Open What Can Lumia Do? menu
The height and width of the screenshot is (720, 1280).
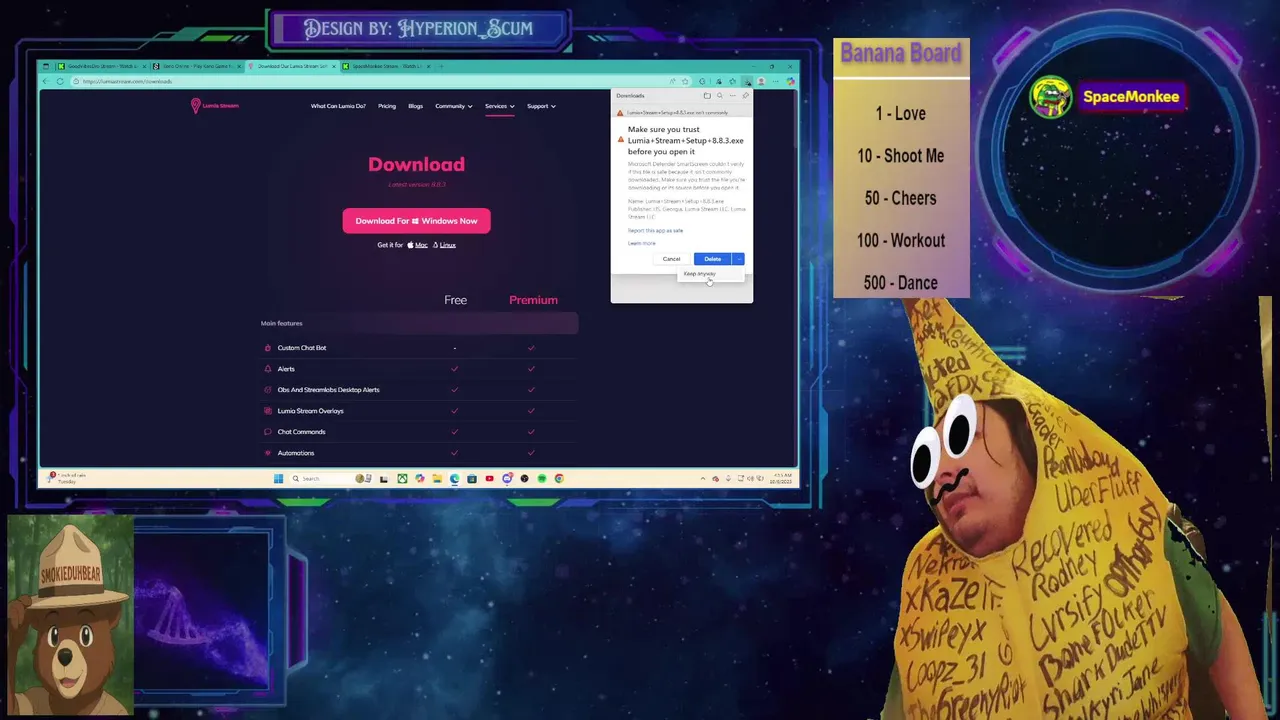338,106
